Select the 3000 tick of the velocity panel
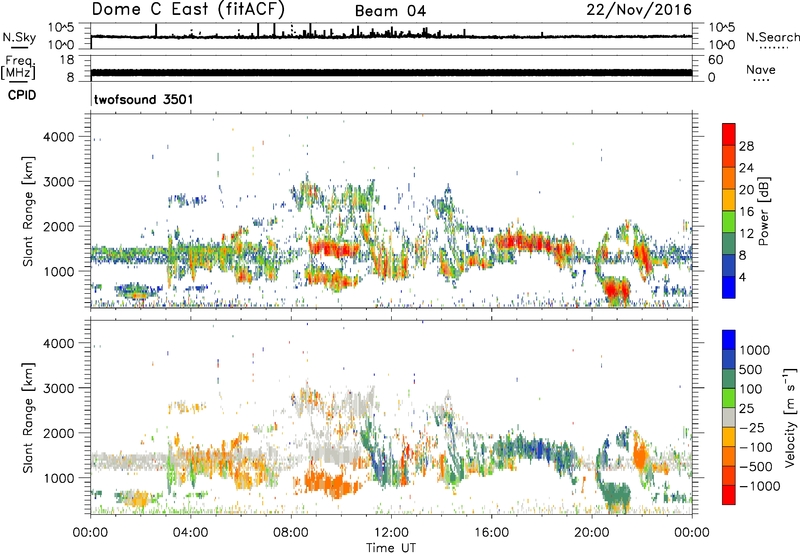This screenshot has width=800, height=554. pyautogui.click(x=58, y=388)
